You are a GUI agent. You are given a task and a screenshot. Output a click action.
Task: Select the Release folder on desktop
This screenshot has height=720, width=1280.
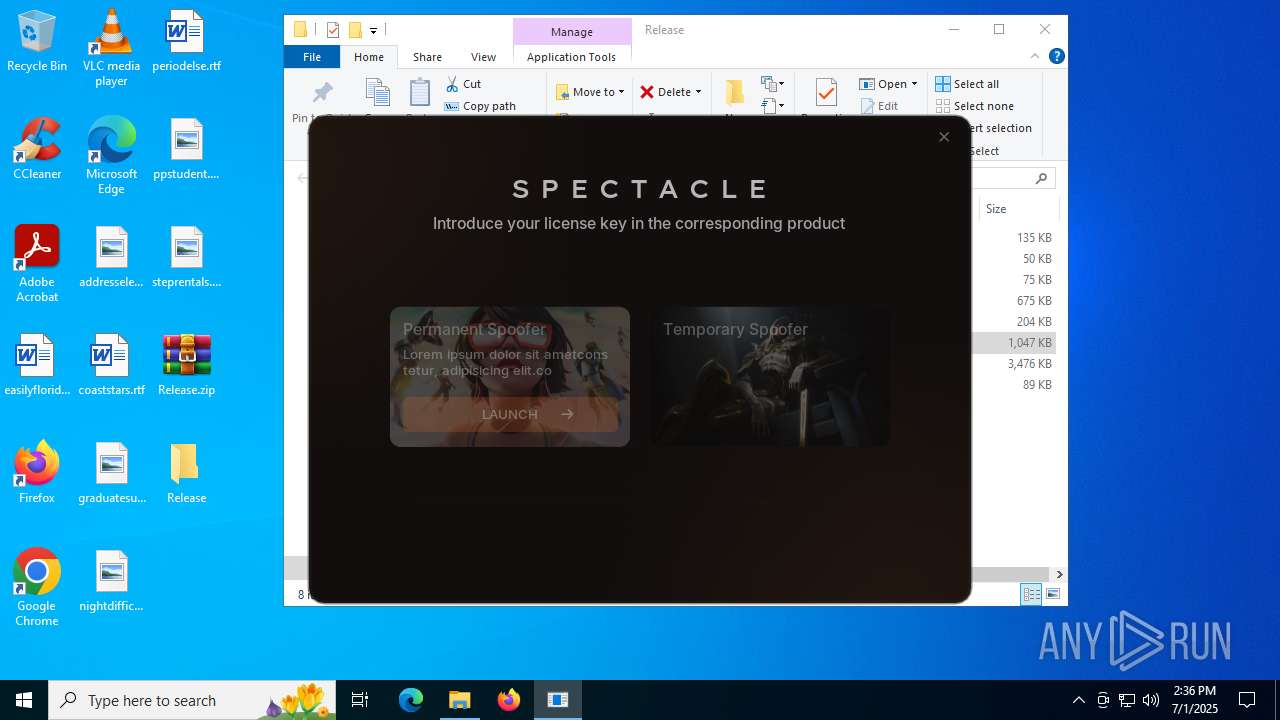[186, 473]
